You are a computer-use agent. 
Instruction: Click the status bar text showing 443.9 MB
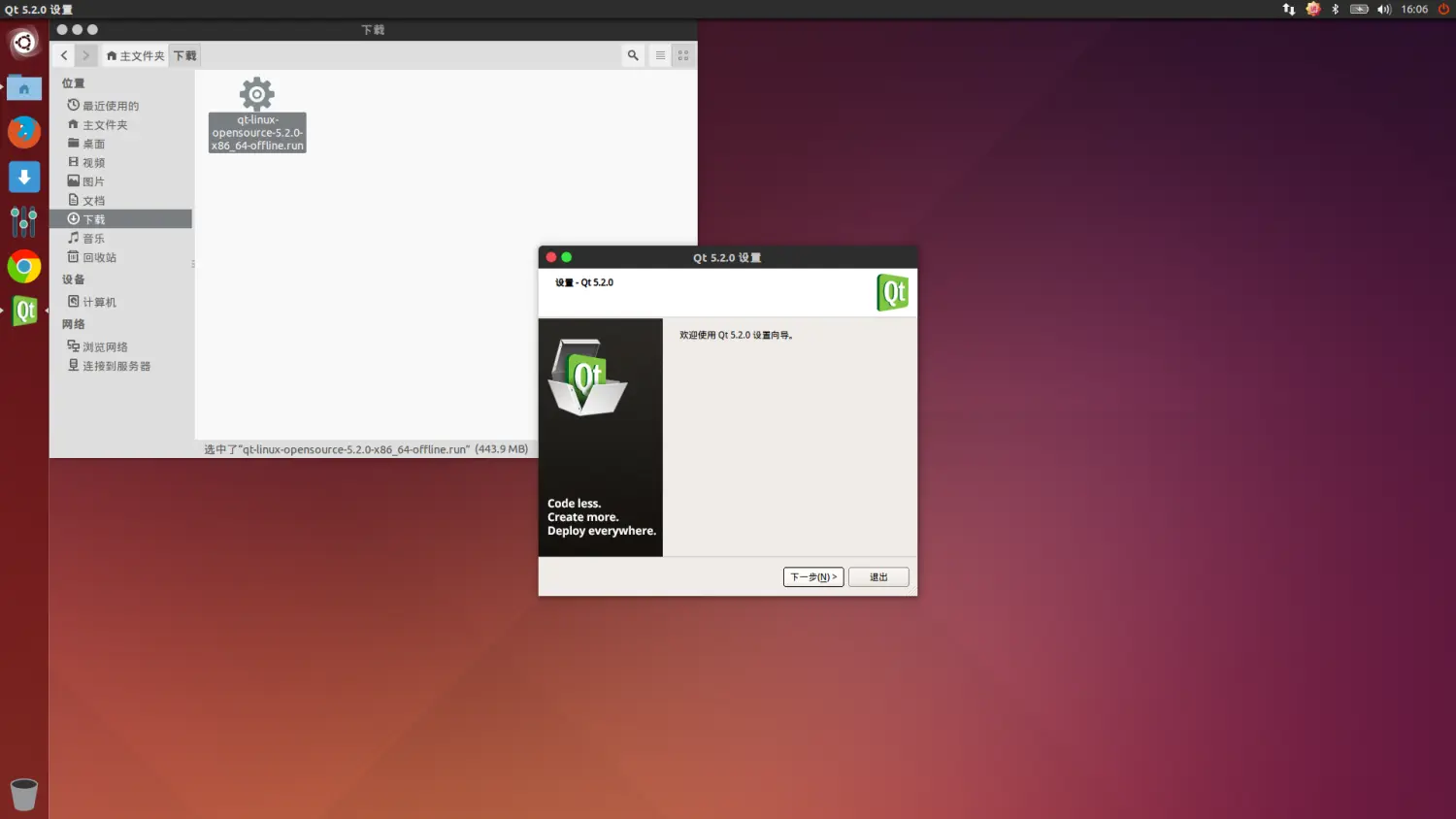click(366, 449)
